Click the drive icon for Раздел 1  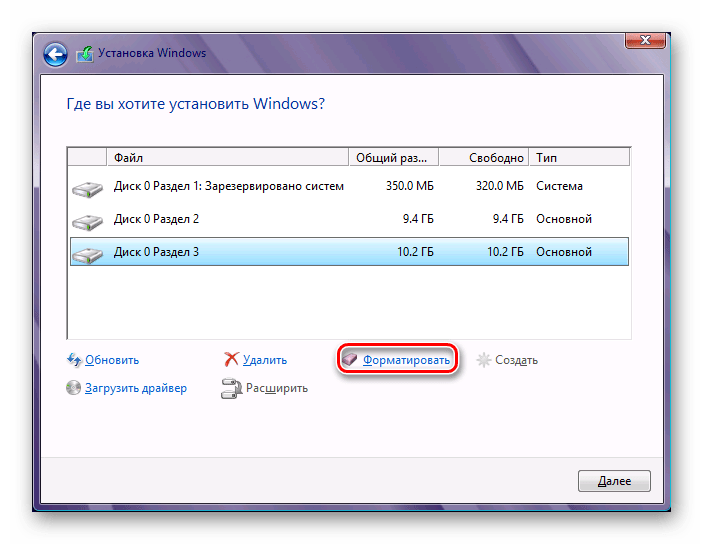click(87, 189)
